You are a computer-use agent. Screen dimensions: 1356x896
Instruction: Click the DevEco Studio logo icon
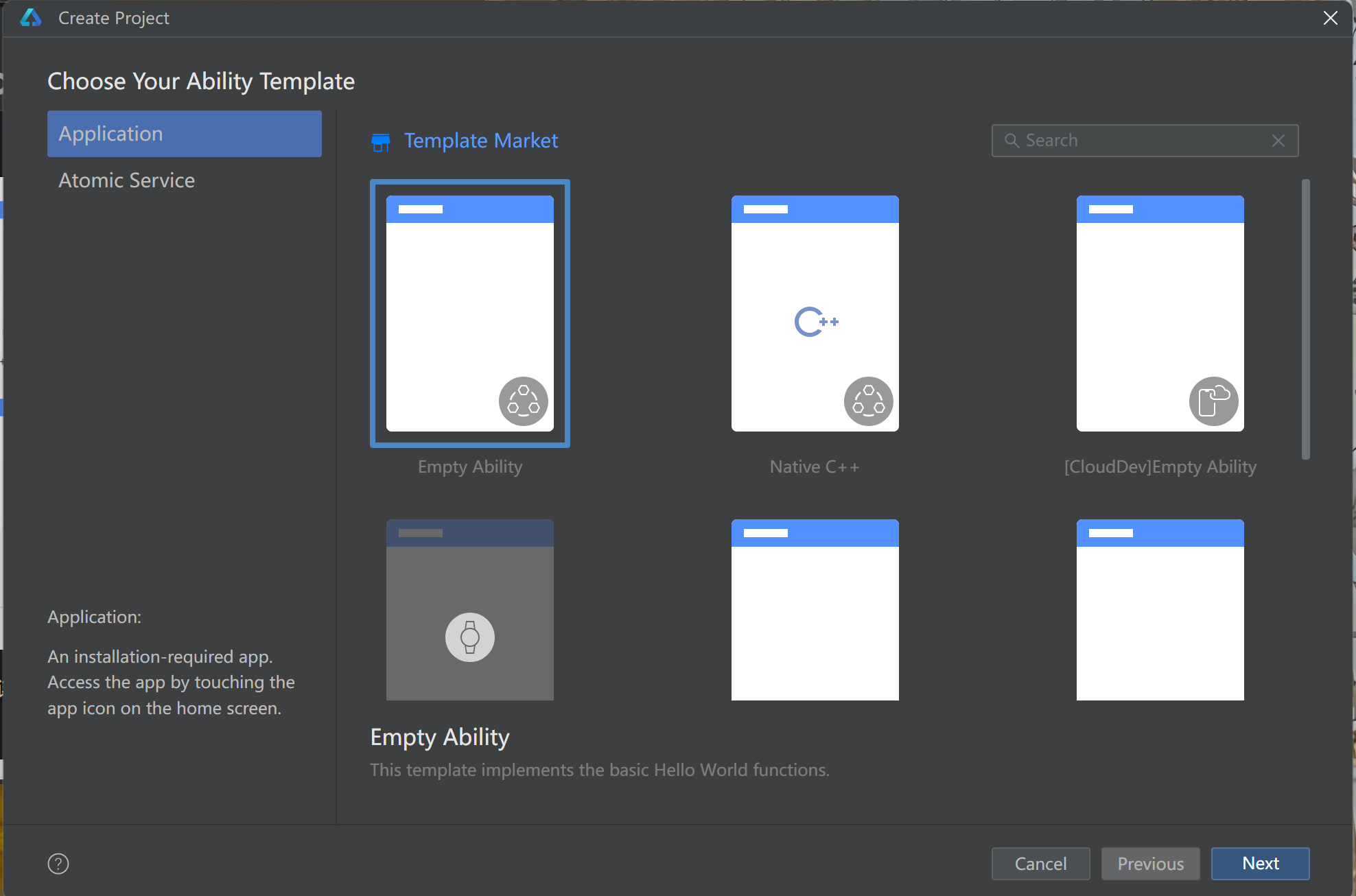click(31, 18)
